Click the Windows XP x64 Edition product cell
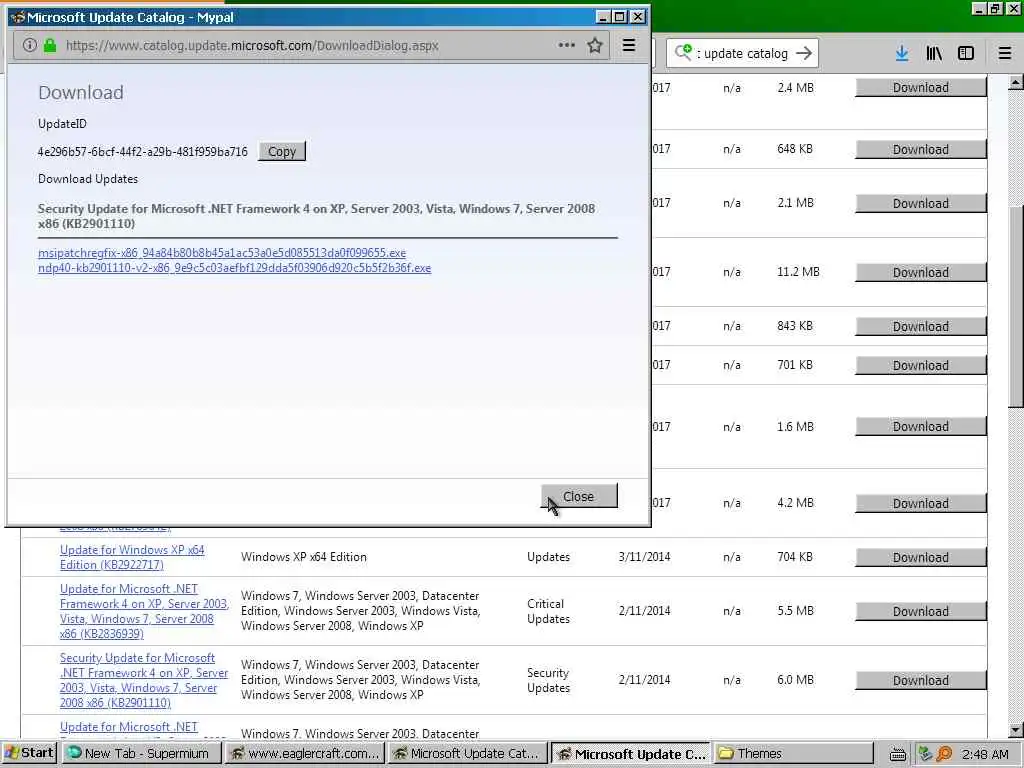1024x768 pixels. [x=304, y=557]
